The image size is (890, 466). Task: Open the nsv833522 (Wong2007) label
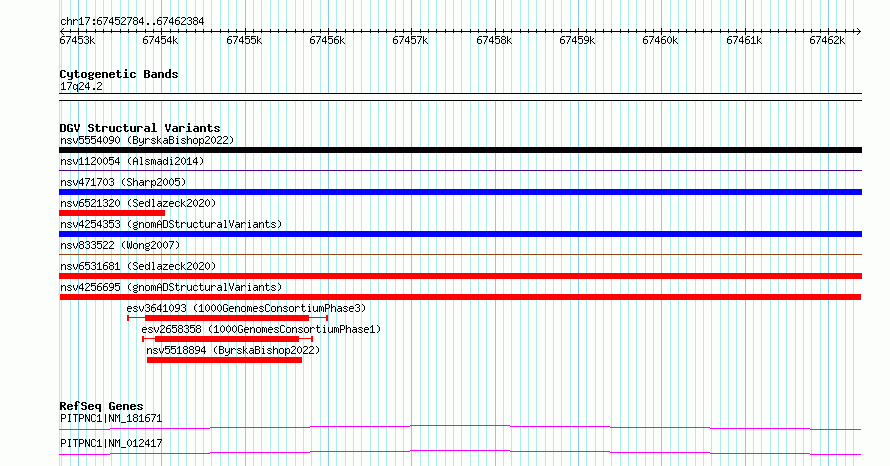(x=120, y=245)
